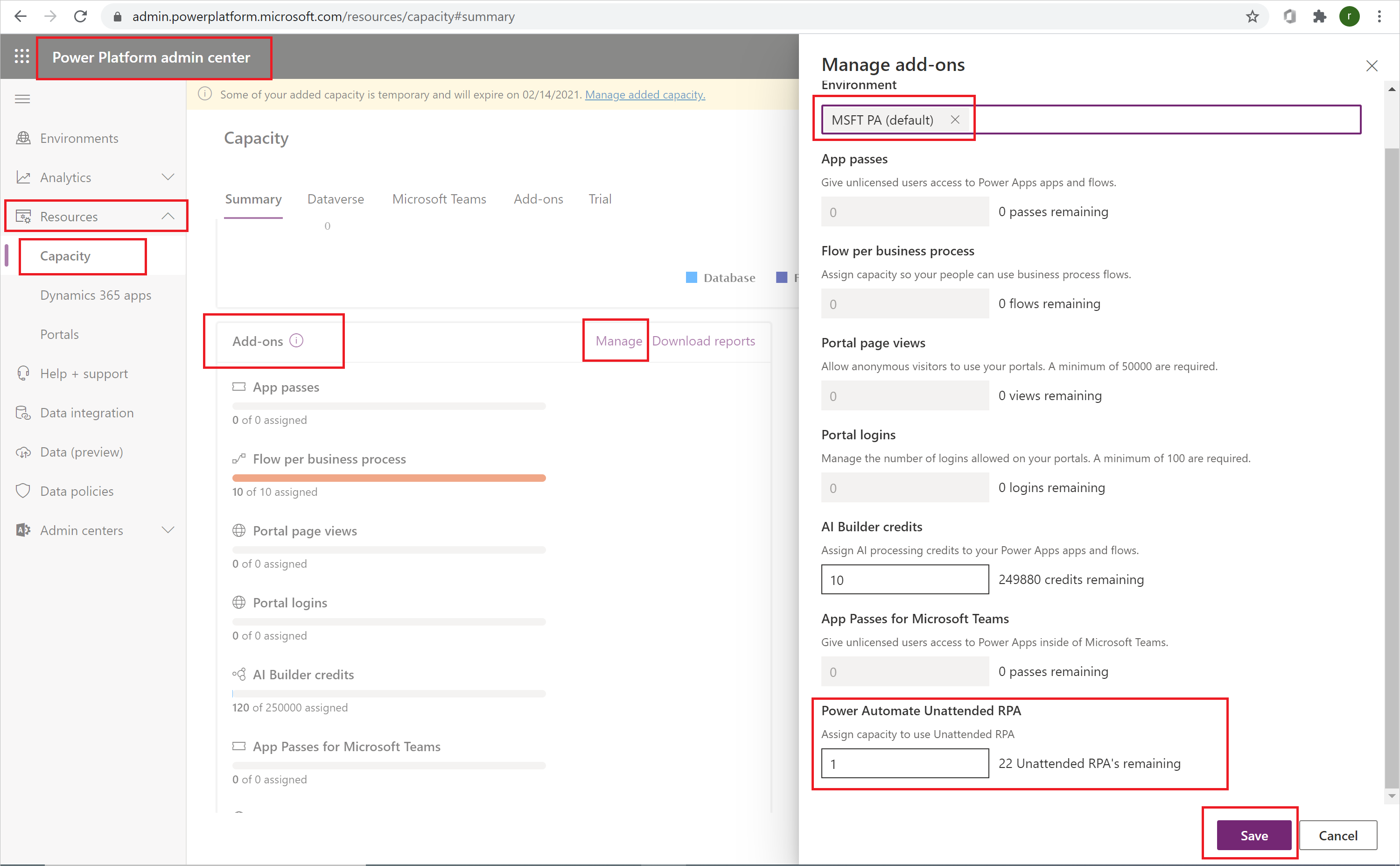Click Save button in Manage add-ons
1400x866 pixels.
coord(1254,835)
